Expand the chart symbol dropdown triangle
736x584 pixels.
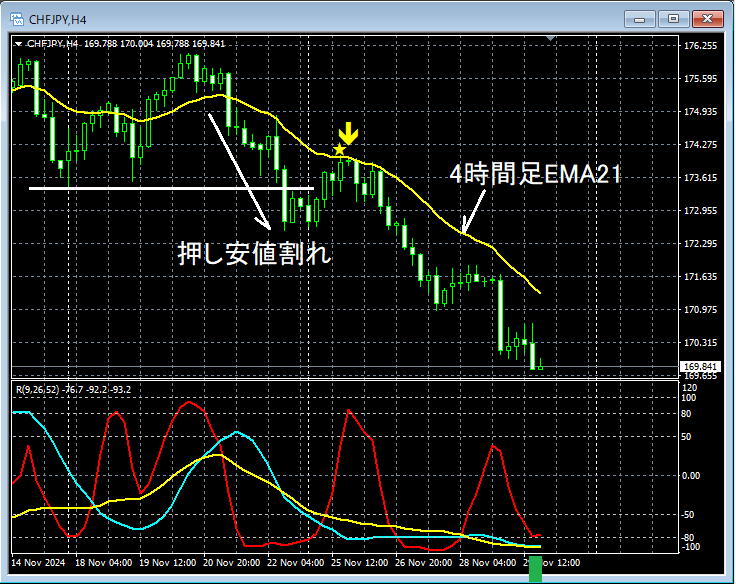click(x=18, y=44)
